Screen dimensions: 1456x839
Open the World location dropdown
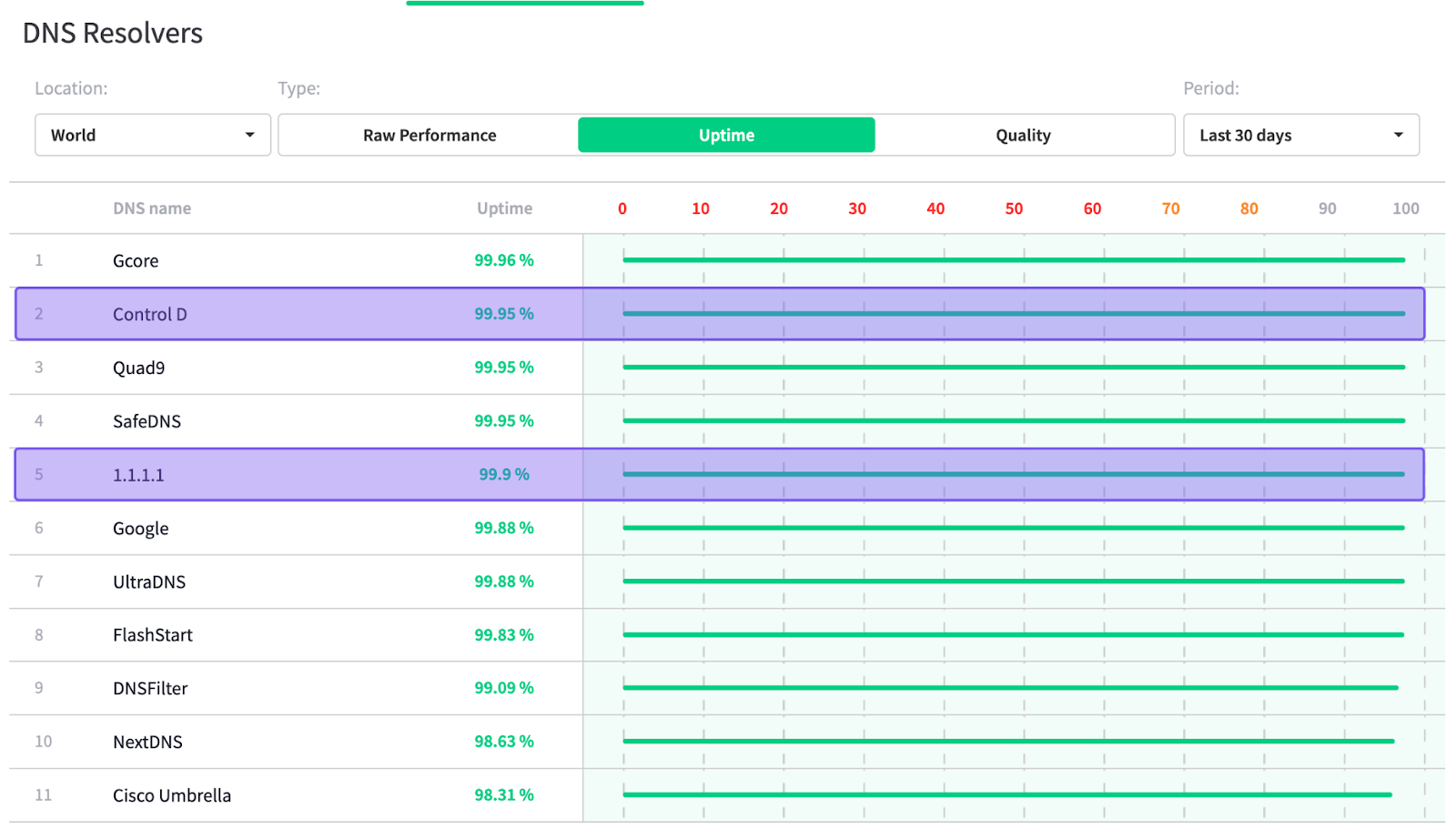pos(153,135)
